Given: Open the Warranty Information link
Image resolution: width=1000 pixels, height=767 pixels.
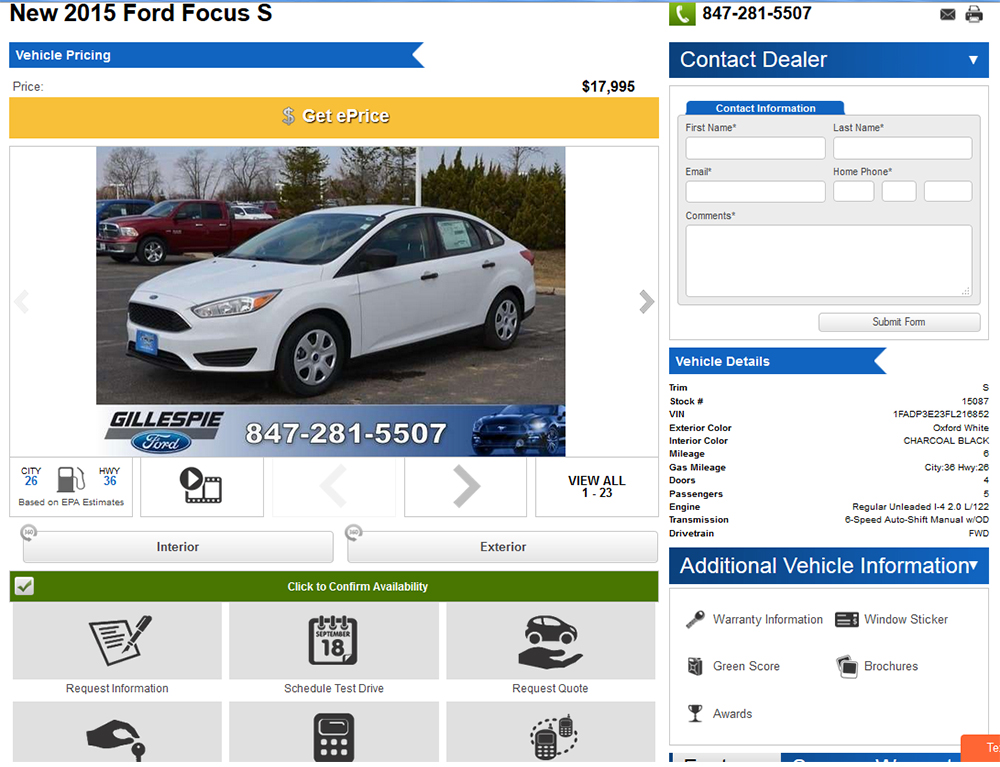Looking at the screenshot, I should 767,619.
